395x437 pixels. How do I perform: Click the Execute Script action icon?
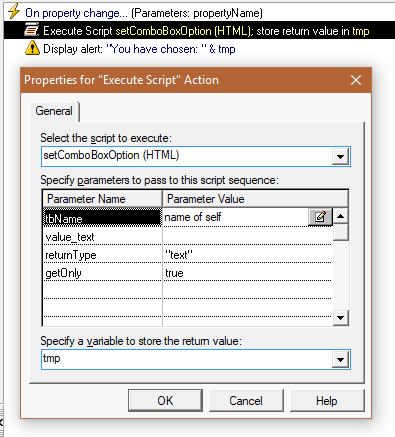pos(32,31)
